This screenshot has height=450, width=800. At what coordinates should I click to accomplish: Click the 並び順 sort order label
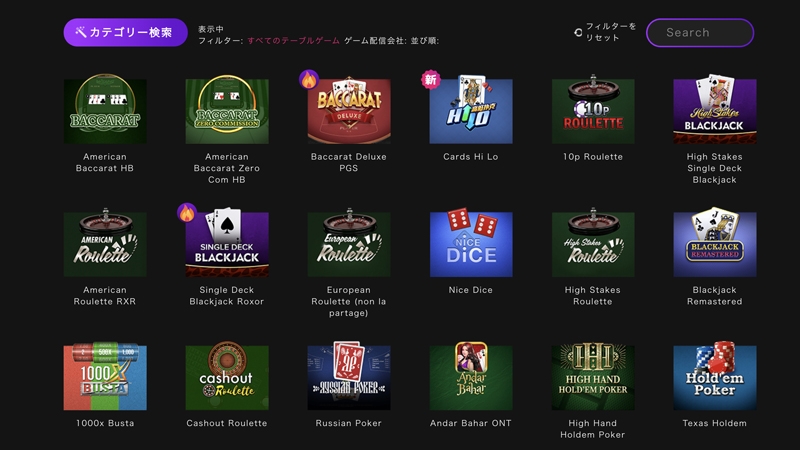[x=425, y=41]
